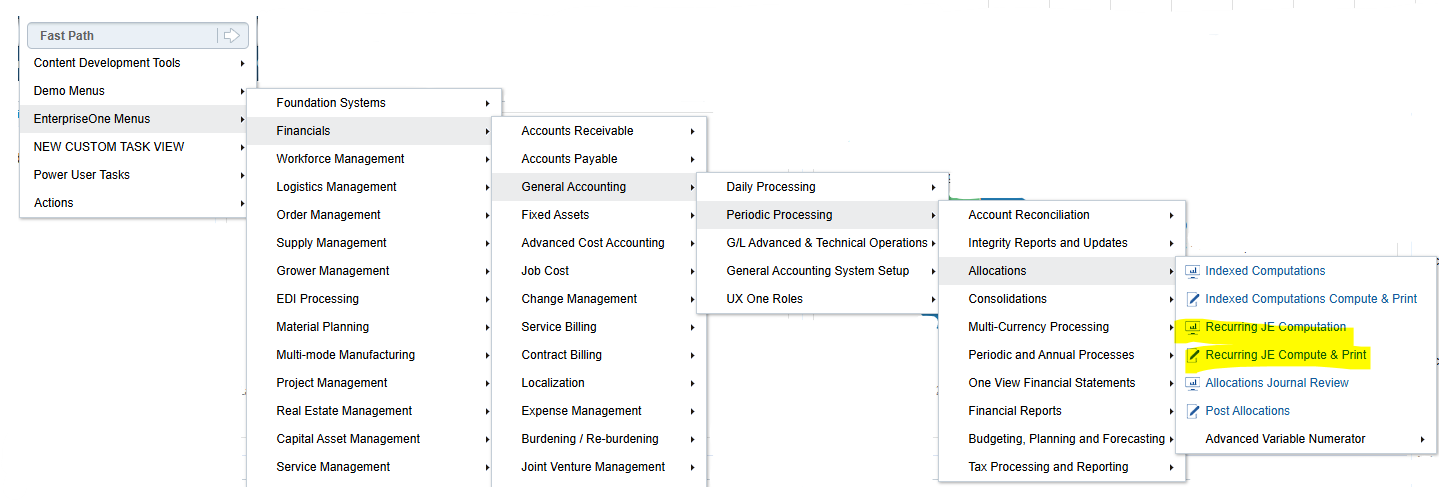This screenshot has width=1439, height=500.
Task: Click the Indexed Computations Compute & Print pencil icon
Action: point(1192,299)
